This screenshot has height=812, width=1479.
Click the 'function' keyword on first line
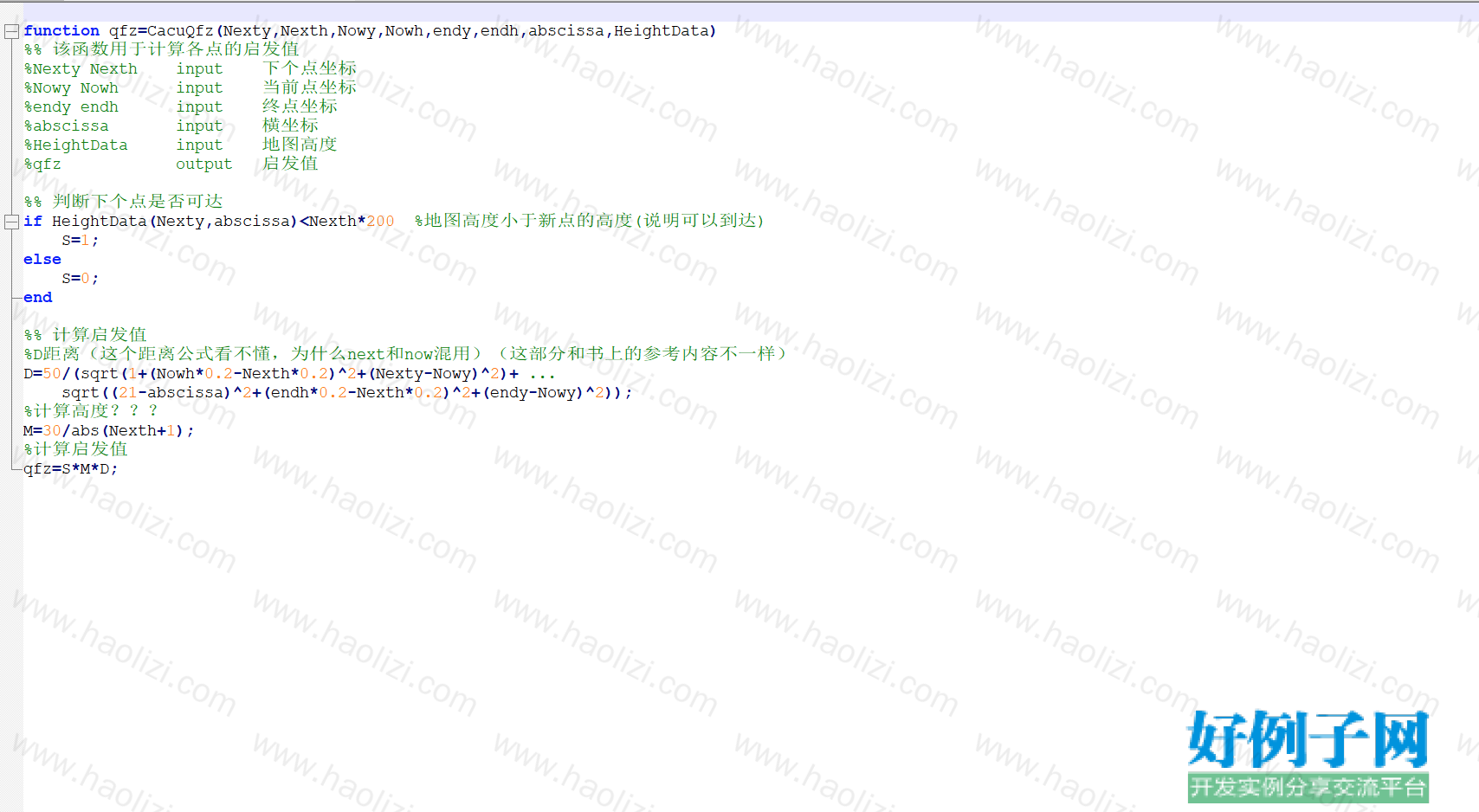(x=61, y=31)
